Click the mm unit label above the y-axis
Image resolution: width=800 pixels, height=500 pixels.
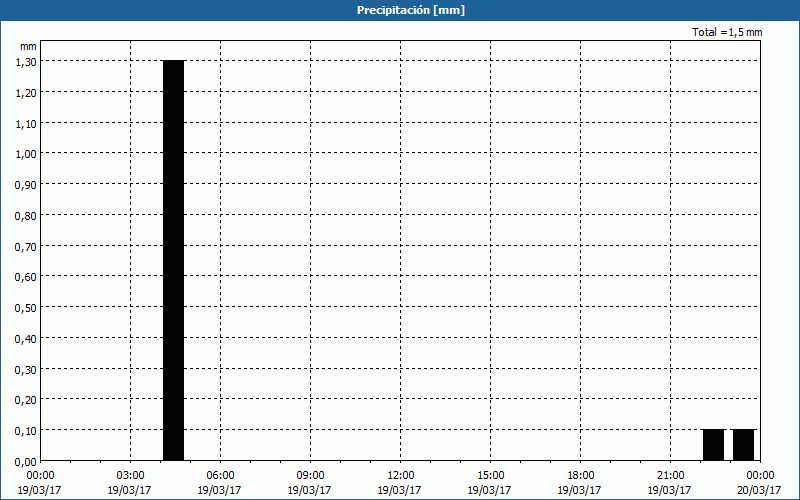point(28,46)
